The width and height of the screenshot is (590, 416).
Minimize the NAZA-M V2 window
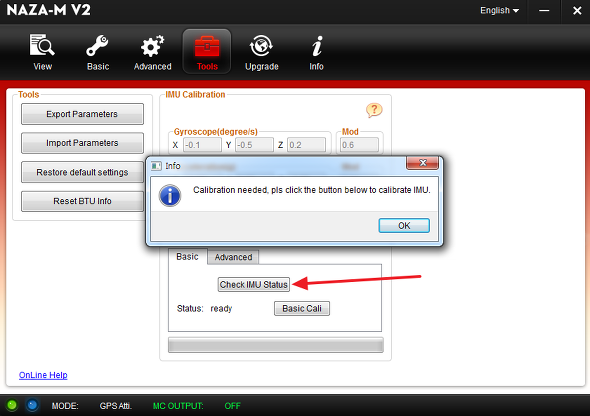coord(544,11)
